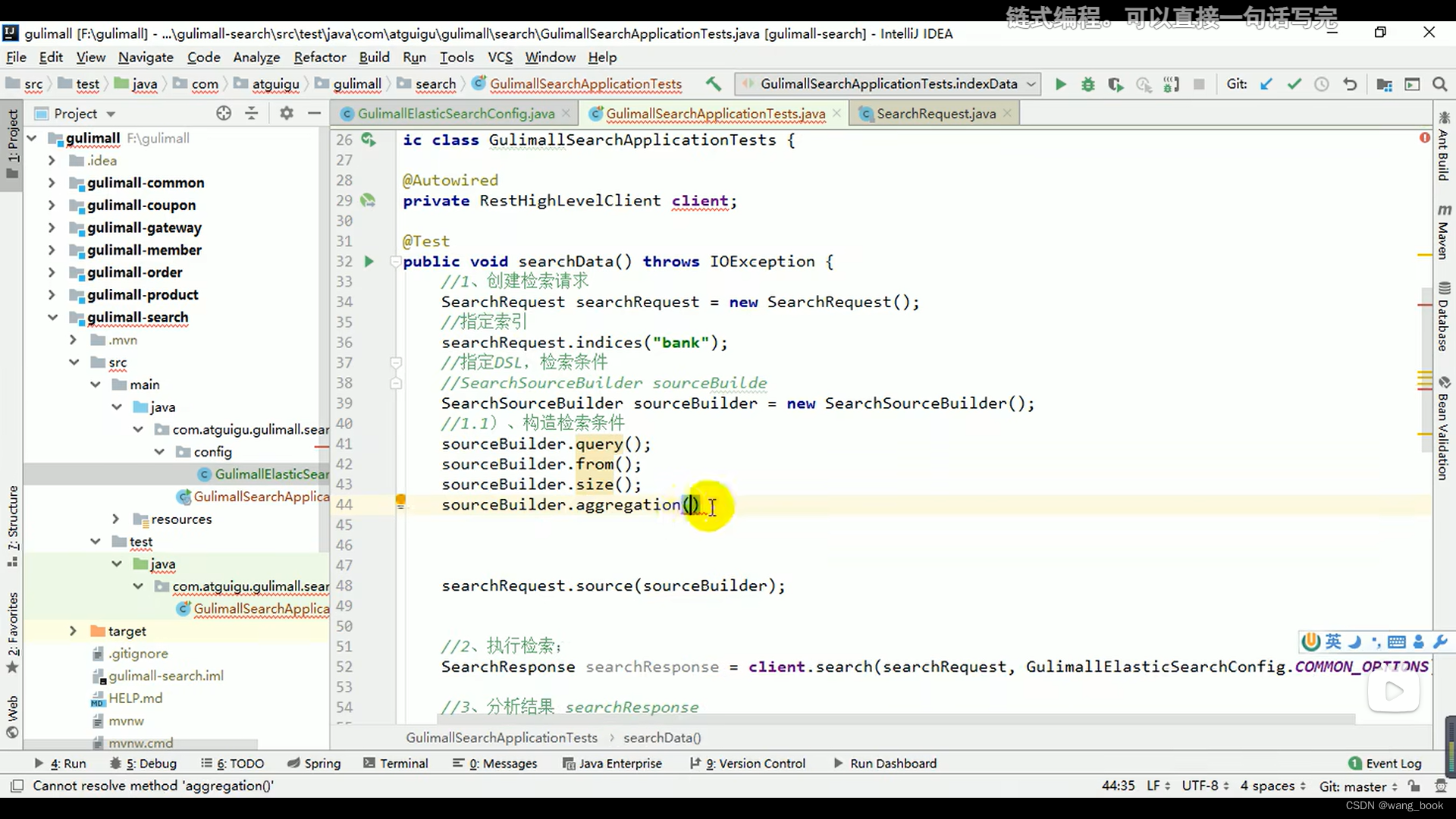The width and height of the screenshot is (1456, 819).
Task: Locate current file in Project tree
Action: (224, 113)
